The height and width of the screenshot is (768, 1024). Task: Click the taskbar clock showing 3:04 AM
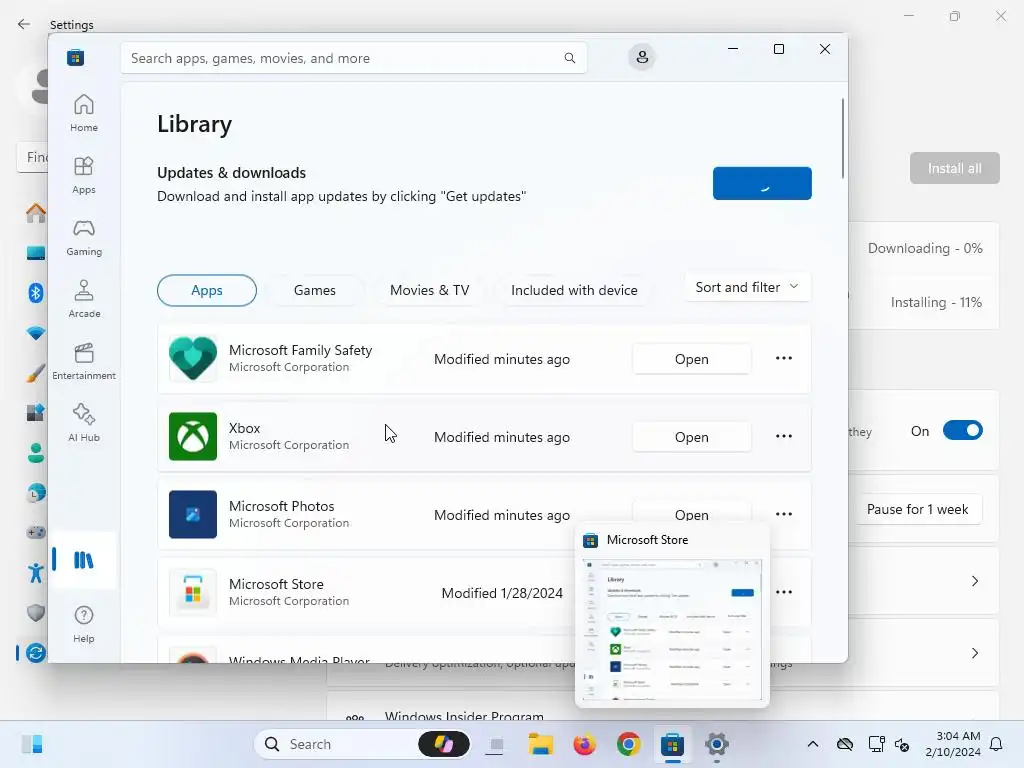tap(953, 744)
